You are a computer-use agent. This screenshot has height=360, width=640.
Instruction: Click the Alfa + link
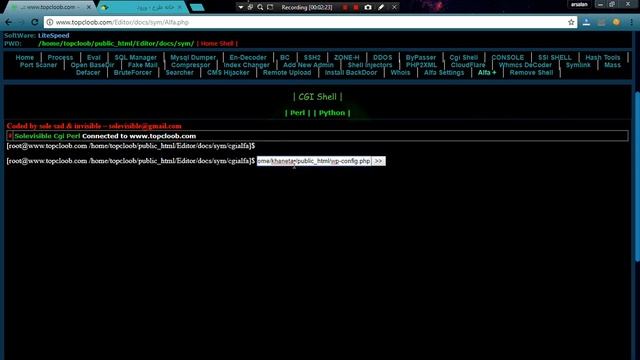(x=487, y=73)
